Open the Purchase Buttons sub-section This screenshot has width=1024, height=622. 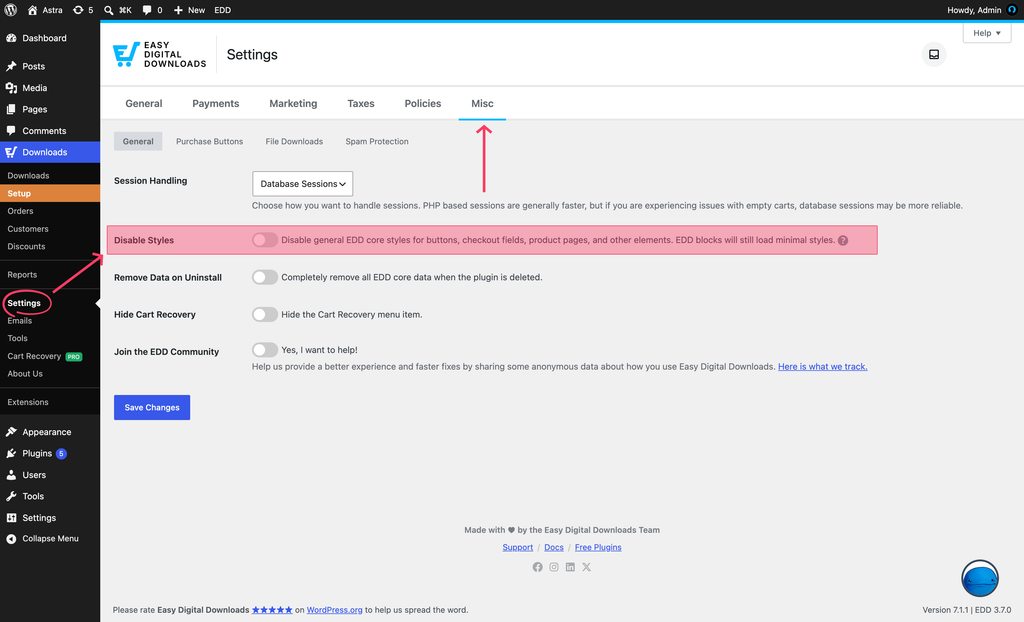210,141
